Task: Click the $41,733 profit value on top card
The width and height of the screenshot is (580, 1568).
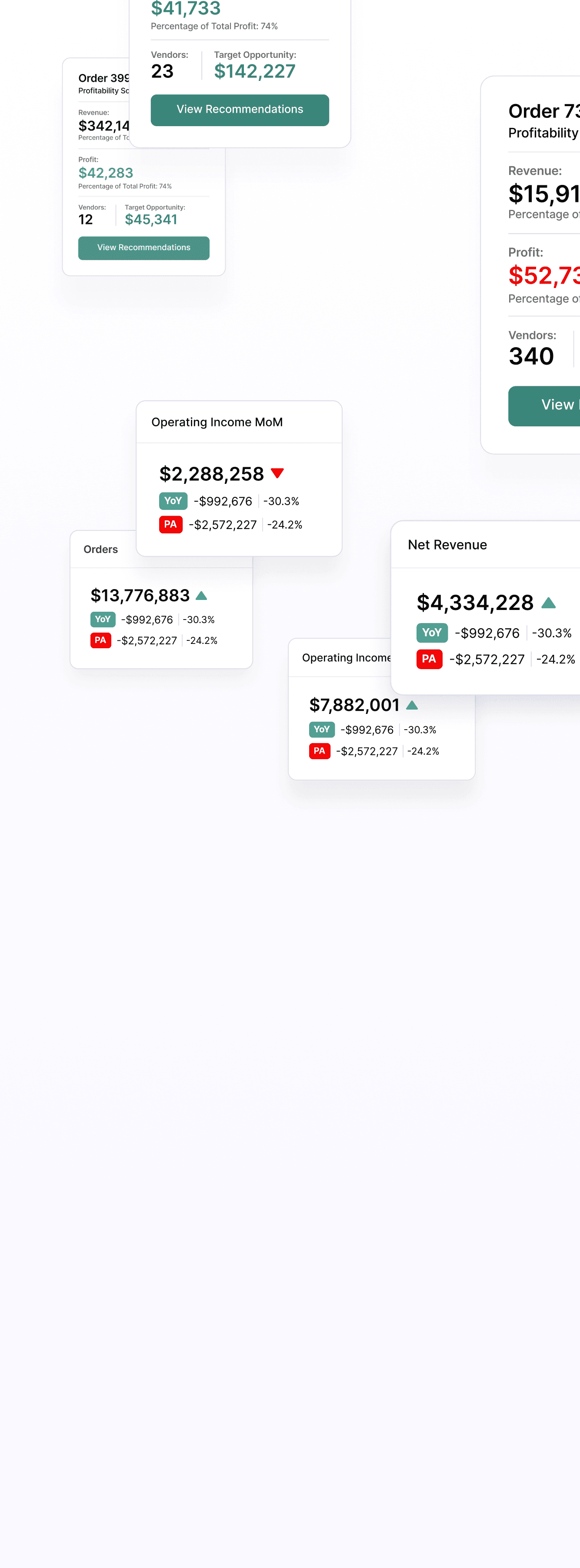Action: click(186, 9)
